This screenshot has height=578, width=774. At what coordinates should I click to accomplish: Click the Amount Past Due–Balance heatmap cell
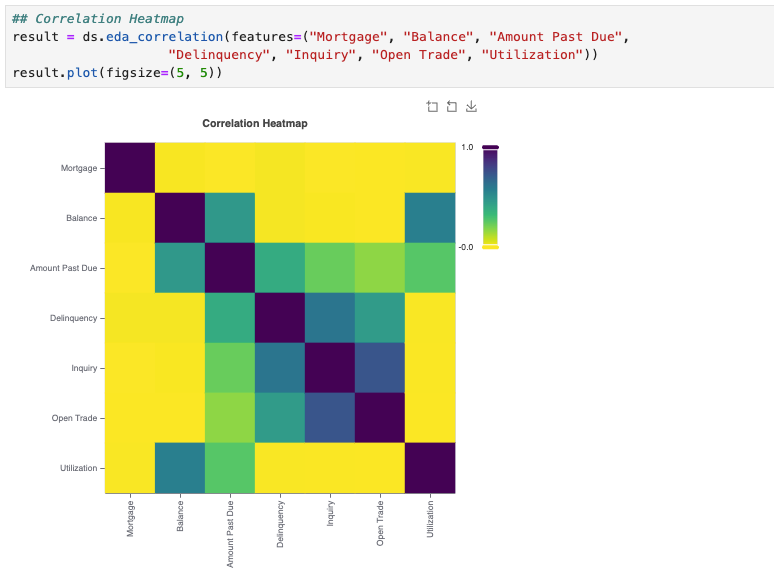pyautogui.click(x=180, y=268)
